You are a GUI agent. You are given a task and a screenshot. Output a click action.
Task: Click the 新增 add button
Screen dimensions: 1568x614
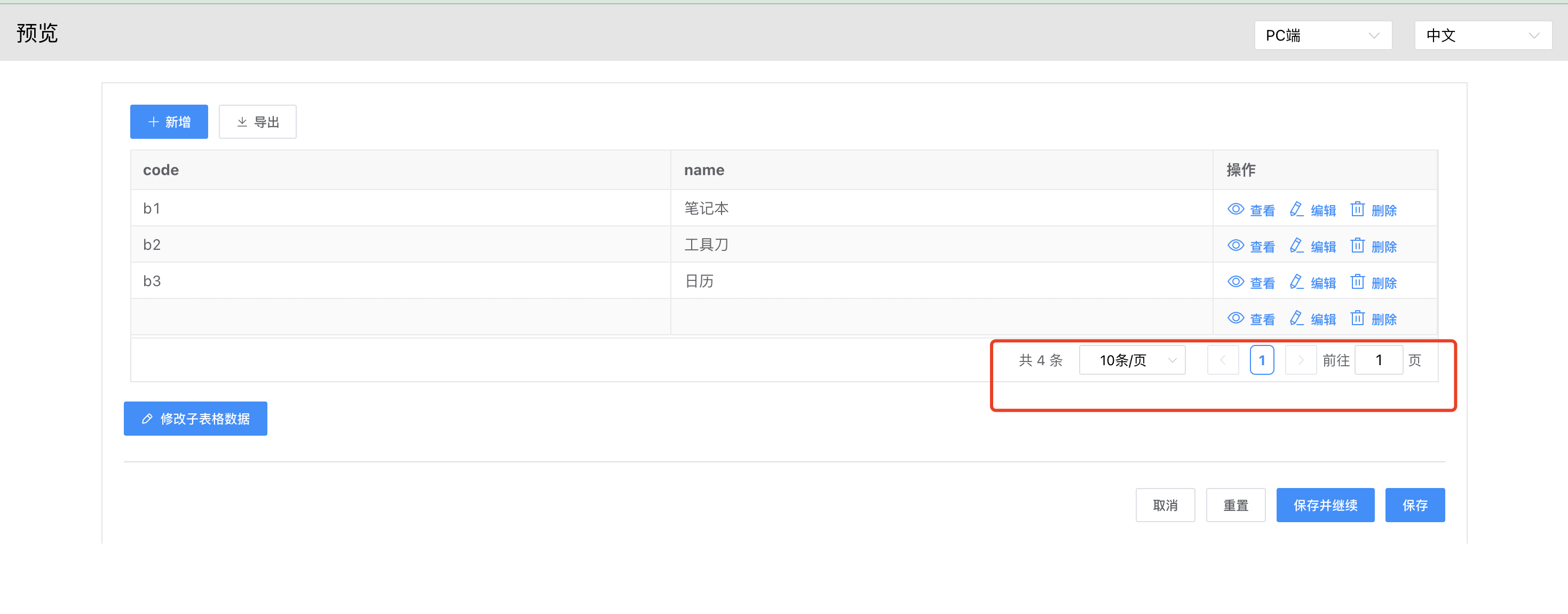[x=169, y=122]
